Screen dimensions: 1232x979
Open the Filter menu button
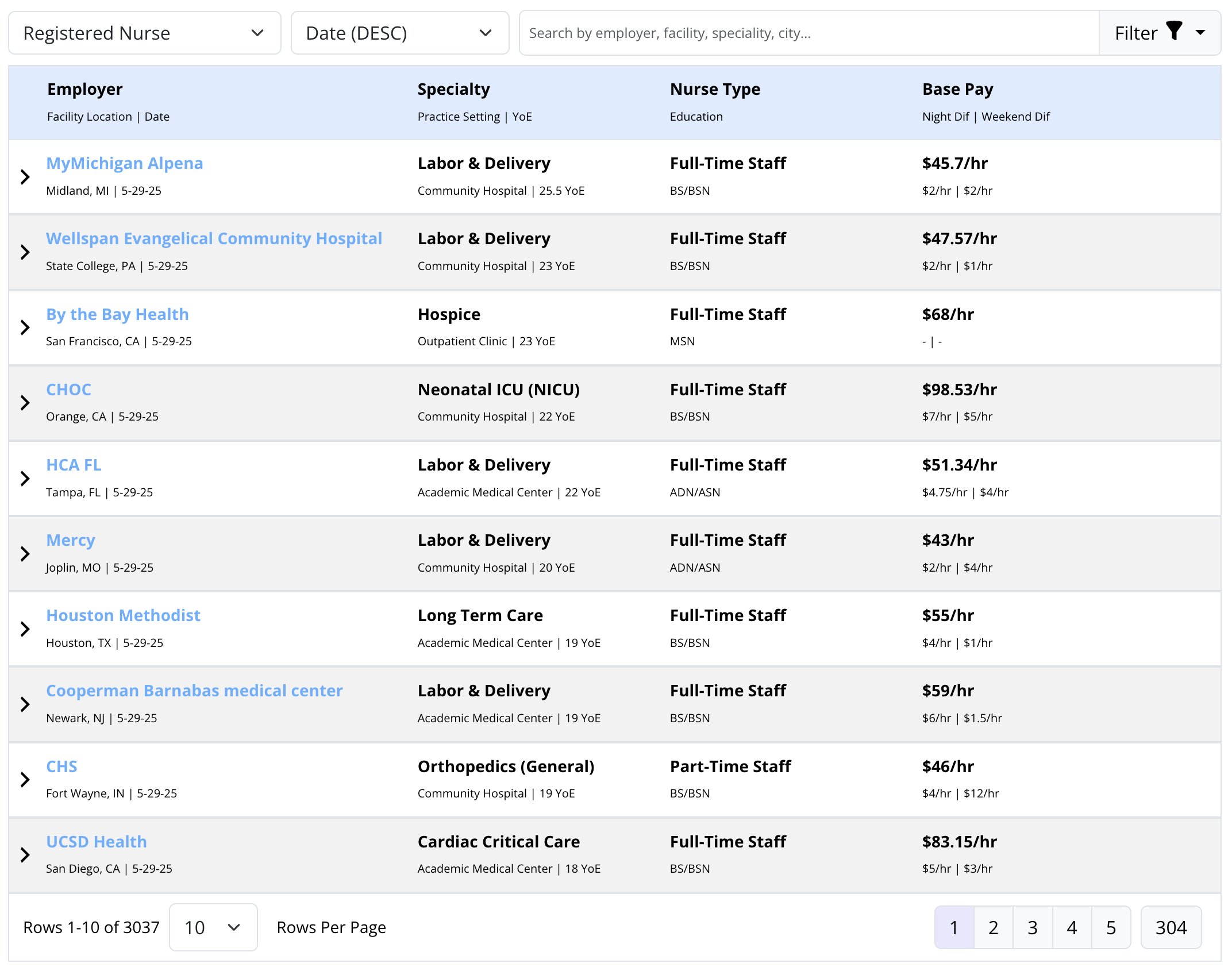click(1160, 33)
